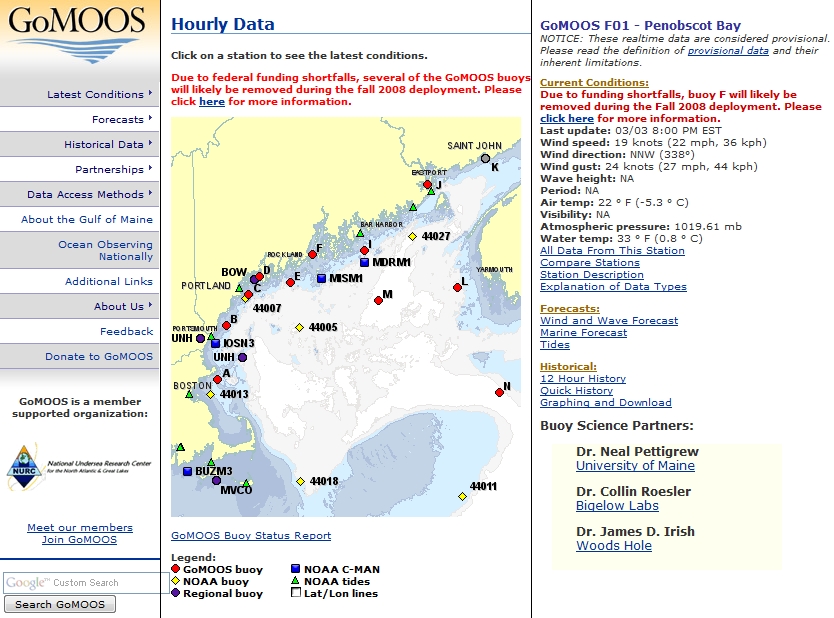Click 'click here' in buoy F notice

click(x=567, y=119)
